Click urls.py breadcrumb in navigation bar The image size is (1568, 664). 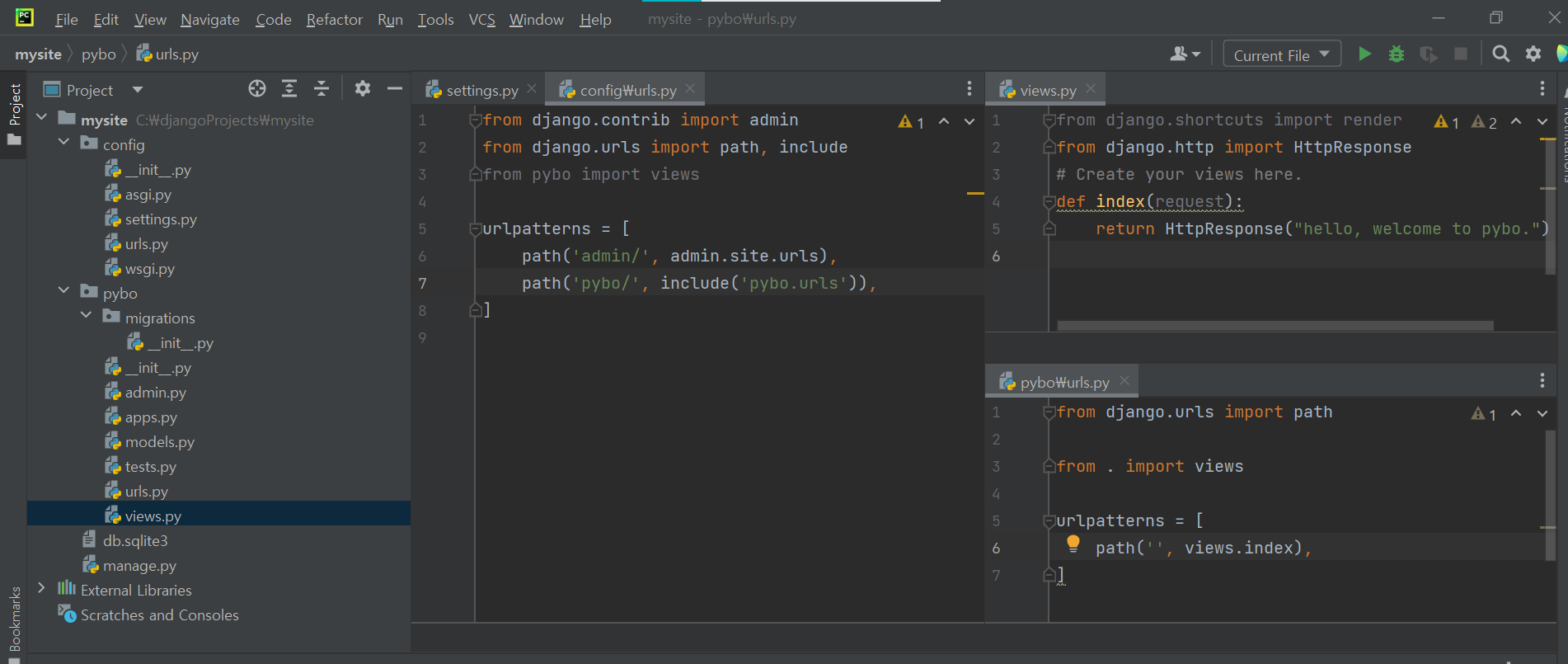point(167,54)
